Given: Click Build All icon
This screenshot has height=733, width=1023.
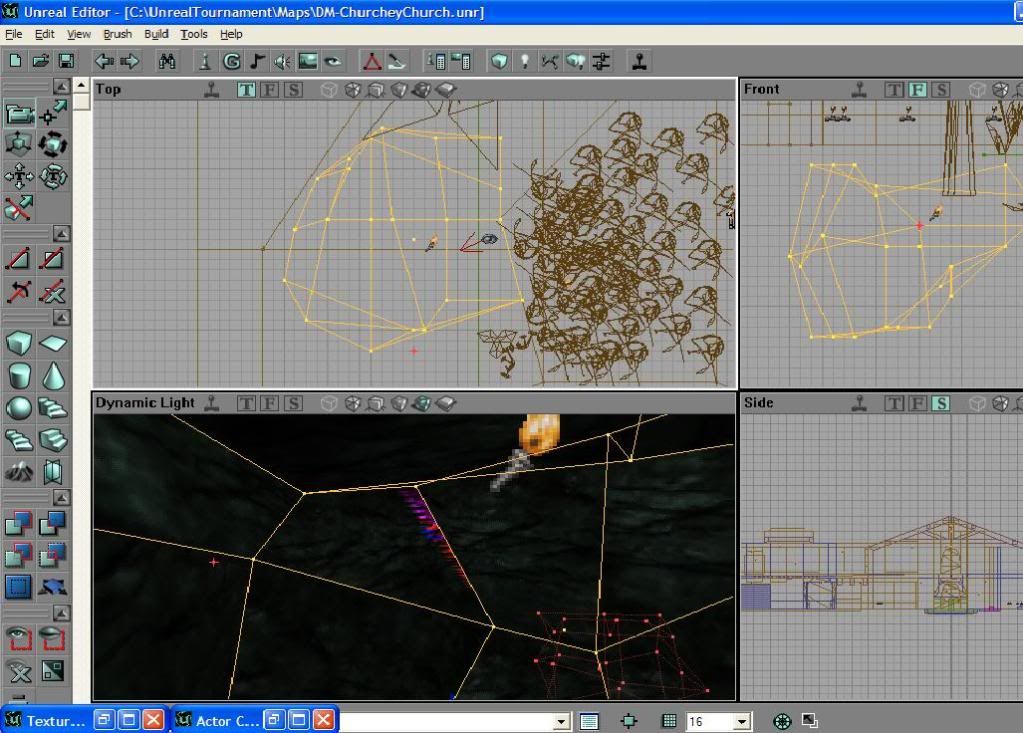Looking at the screenshot, I should click(x=575, y=61).
